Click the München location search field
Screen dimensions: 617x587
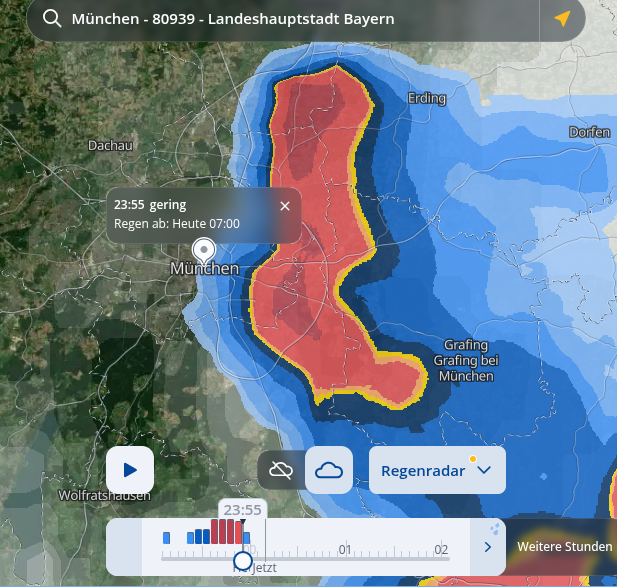tap(283, 19)
